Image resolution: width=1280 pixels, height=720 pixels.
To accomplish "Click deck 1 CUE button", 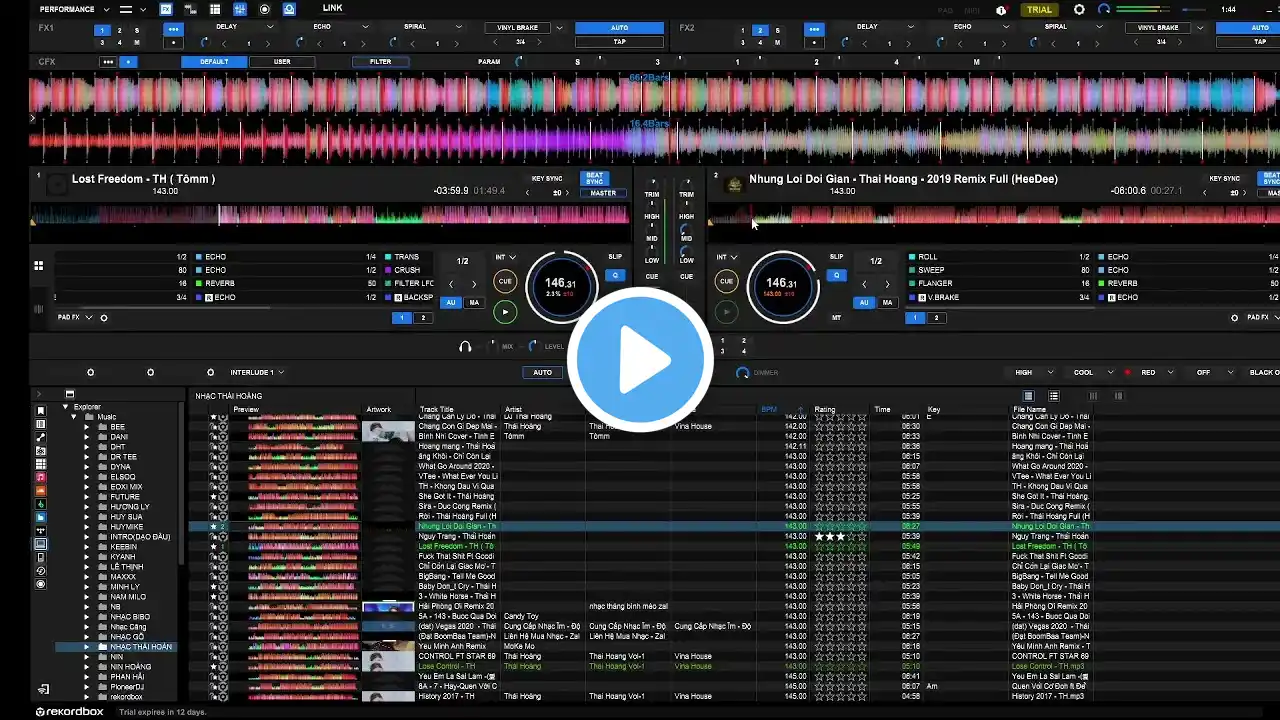I will pos(505,281).
